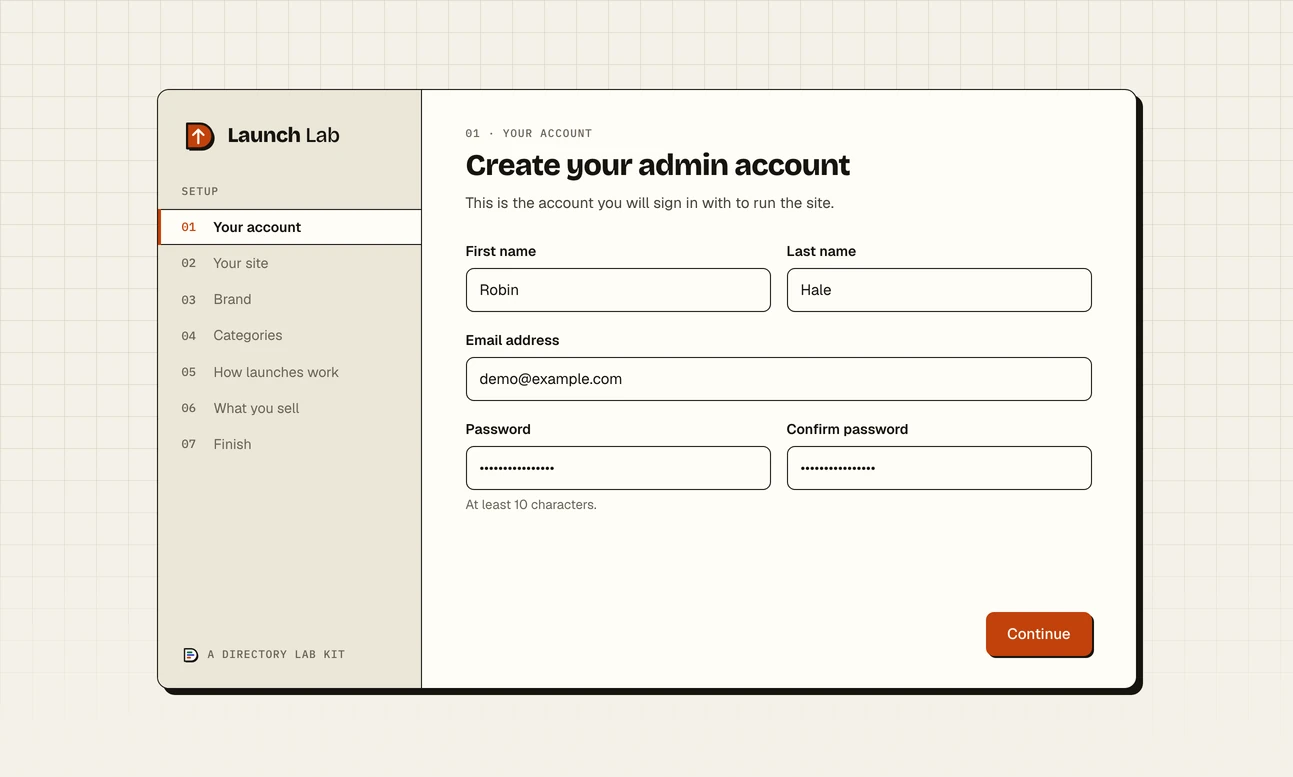Click the Continue button
The image size is (1293, 777).
(1038, 634)
